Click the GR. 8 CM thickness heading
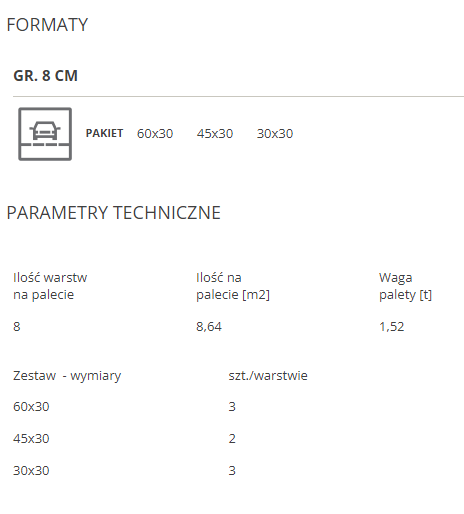 click(x=46, y=76)
